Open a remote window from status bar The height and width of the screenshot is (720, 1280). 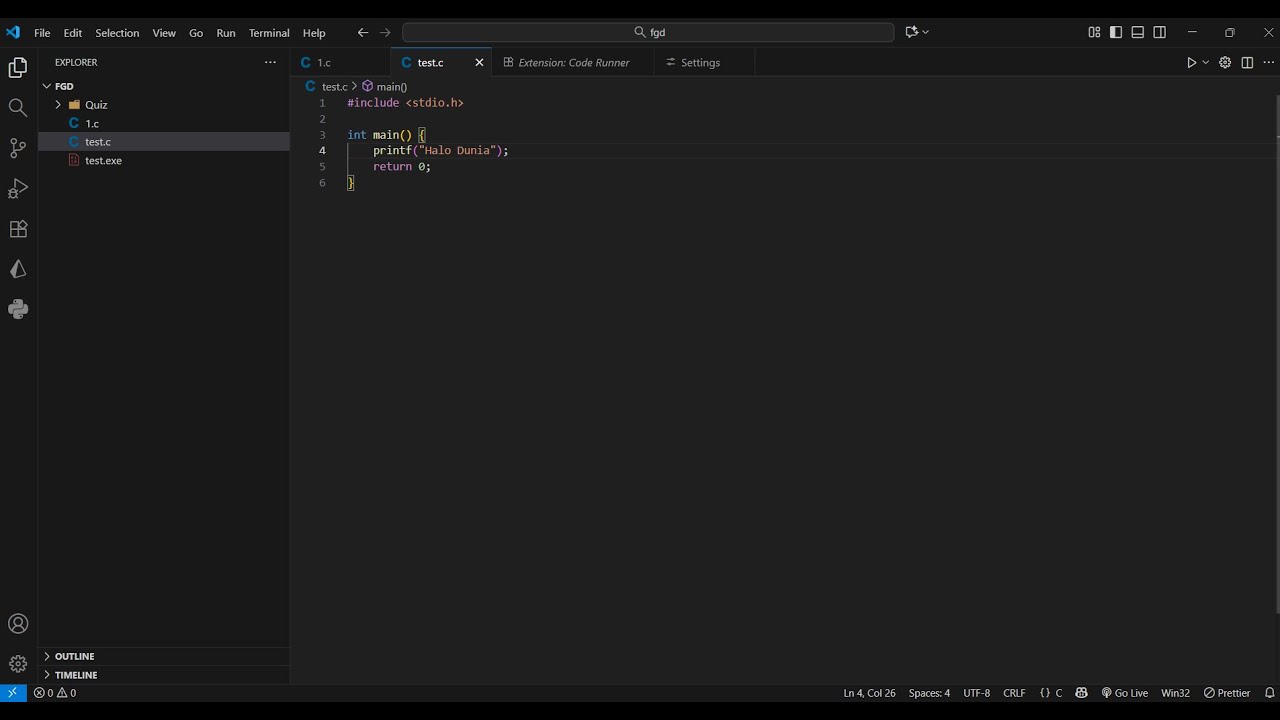(x=12, y=693)
